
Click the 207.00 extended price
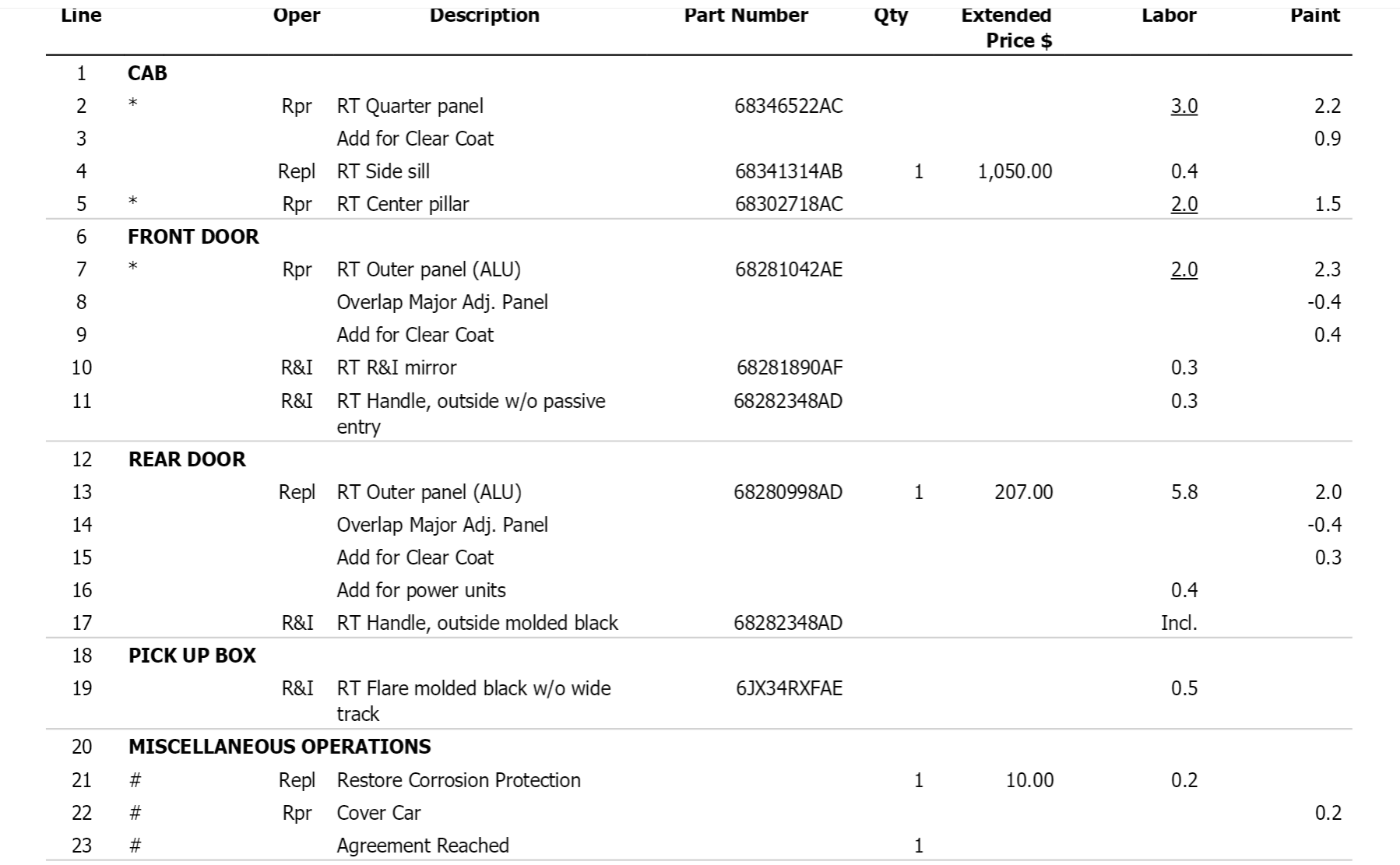(x=1023, y=492)
